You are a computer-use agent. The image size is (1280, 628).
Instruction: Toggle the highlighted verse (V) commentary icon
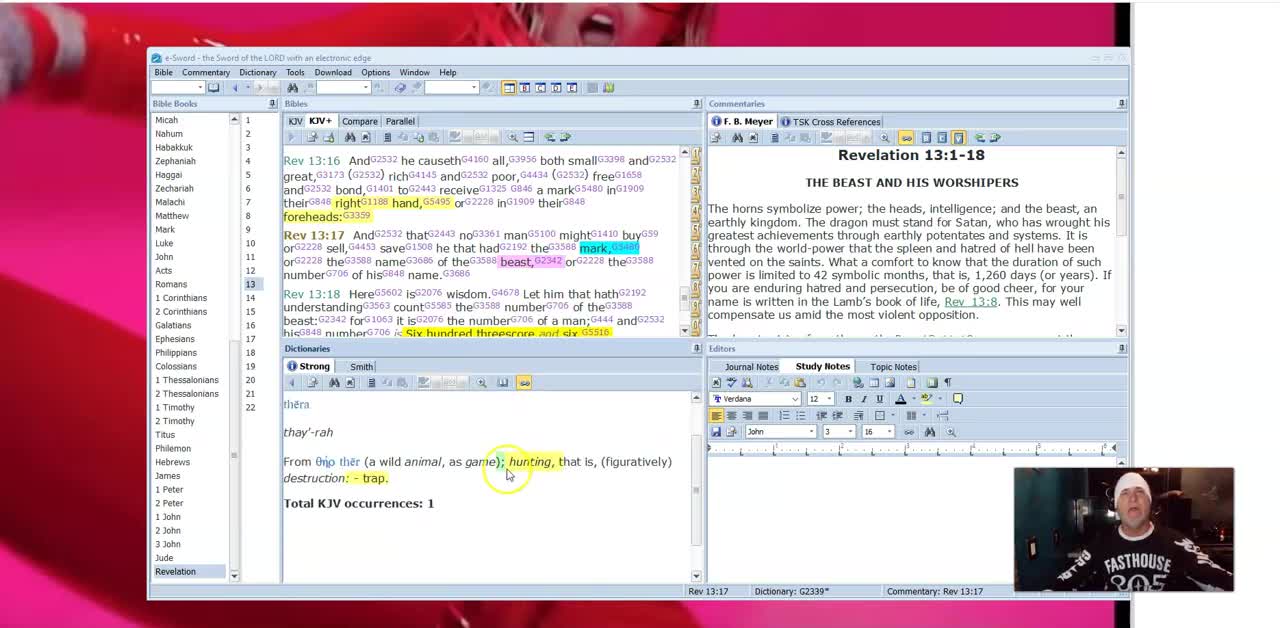tap(958, 138)
